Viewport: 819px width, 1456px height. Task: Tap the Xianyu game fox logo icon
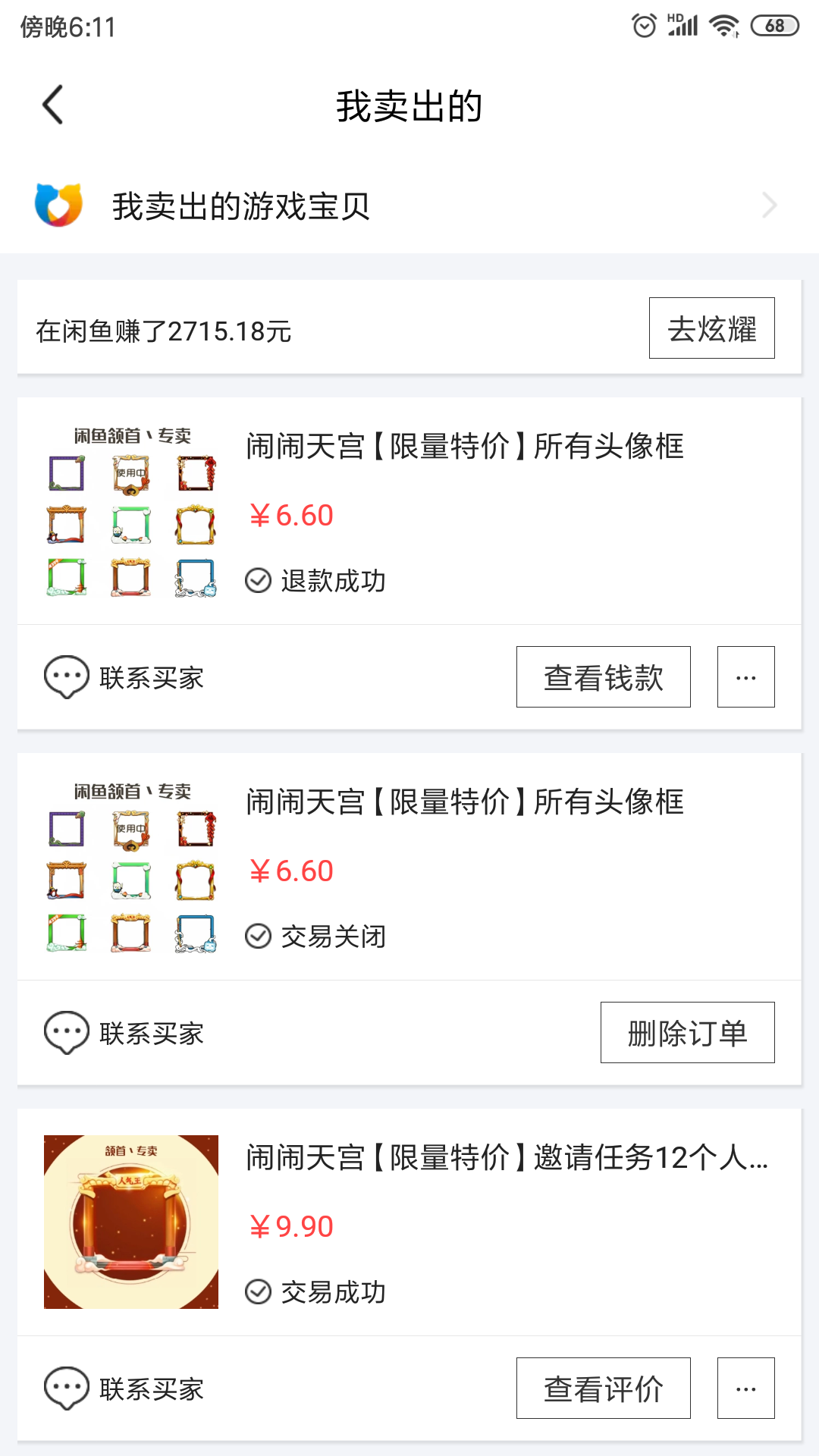pyautogui.click(x=58, y=205)
